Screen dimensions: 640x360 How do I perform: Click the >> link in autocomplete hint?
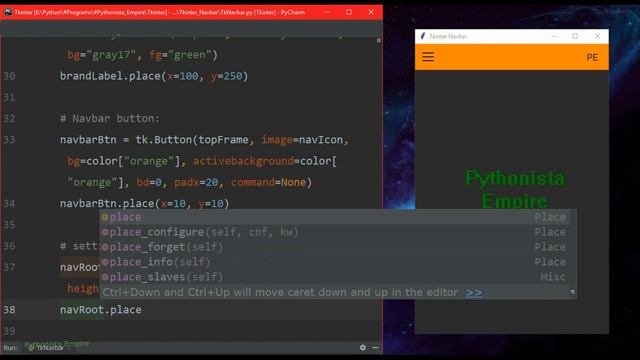coord(473,293)
